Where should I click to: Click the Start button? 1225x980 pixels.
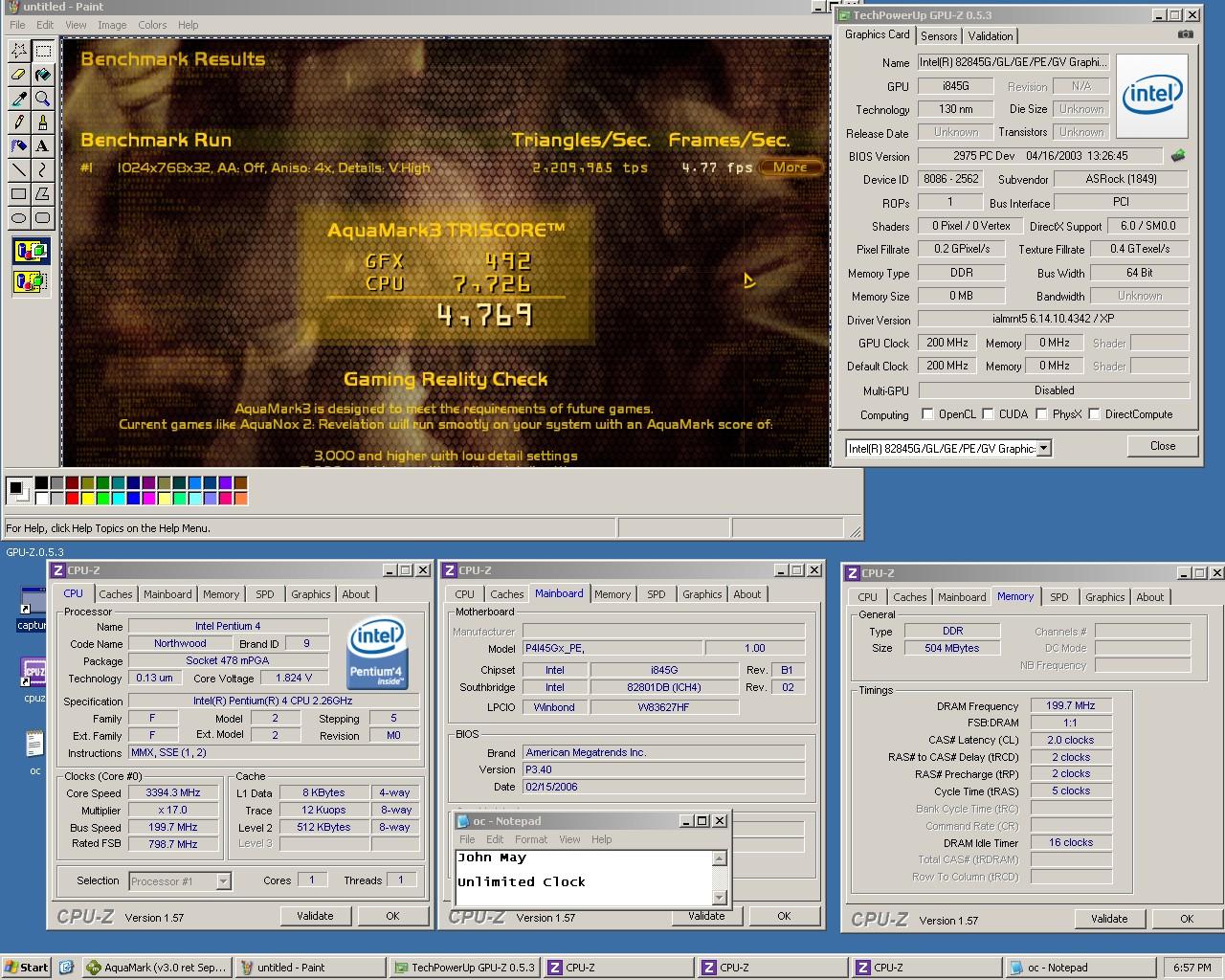(x=27, y=968)
